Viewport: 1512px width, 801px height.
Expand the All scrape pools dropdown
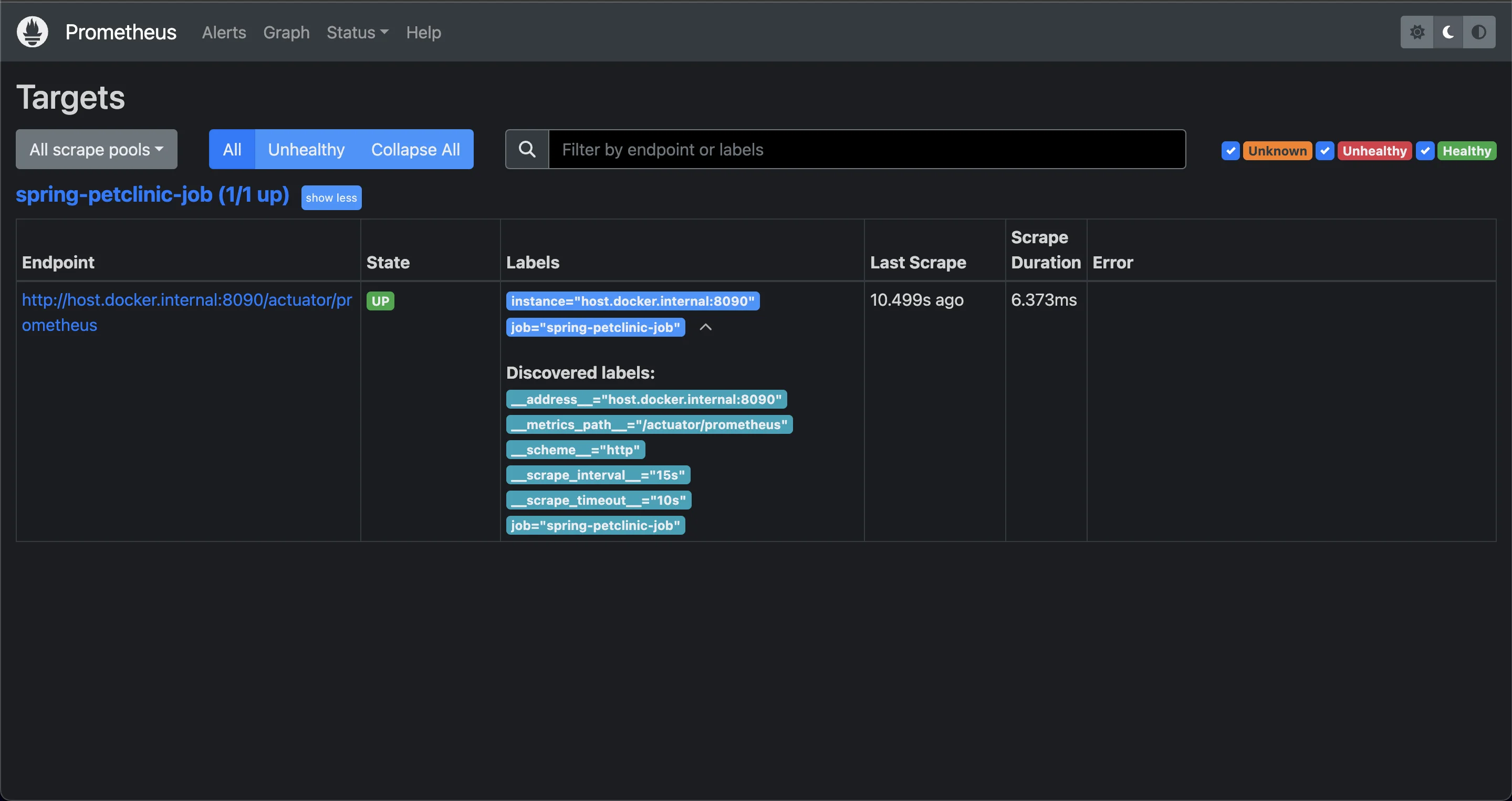96,148
